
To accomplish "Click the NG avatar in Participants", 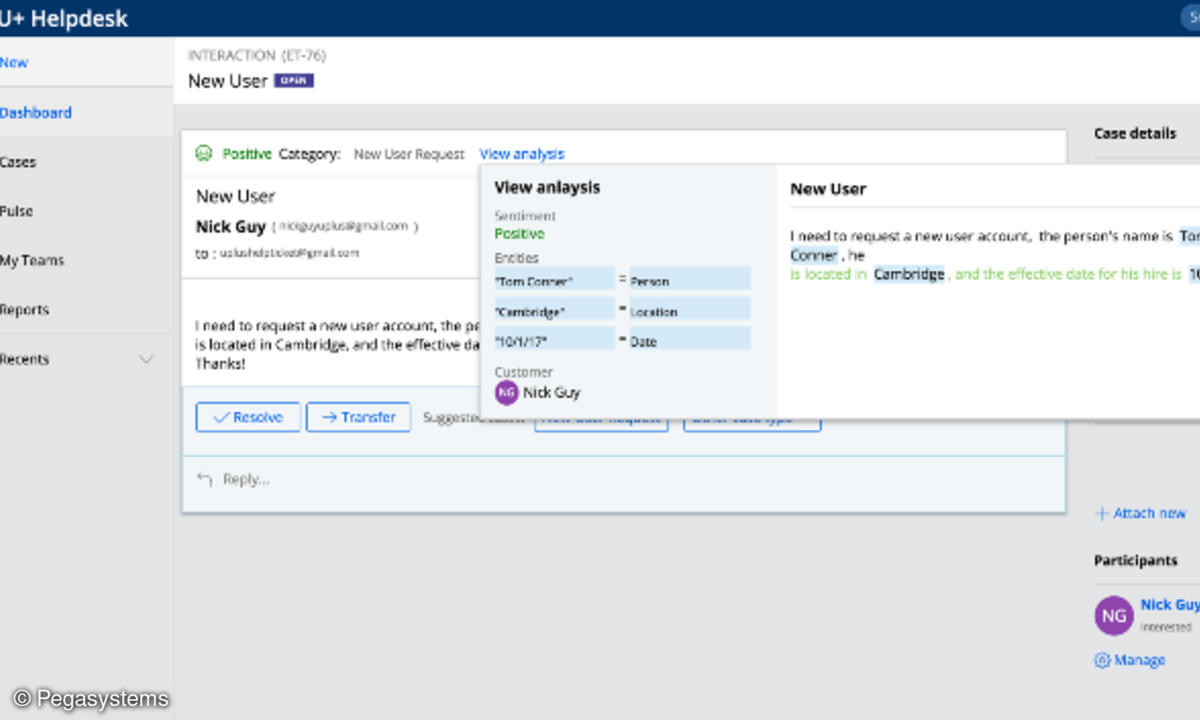I will (x=1113, y=616).
